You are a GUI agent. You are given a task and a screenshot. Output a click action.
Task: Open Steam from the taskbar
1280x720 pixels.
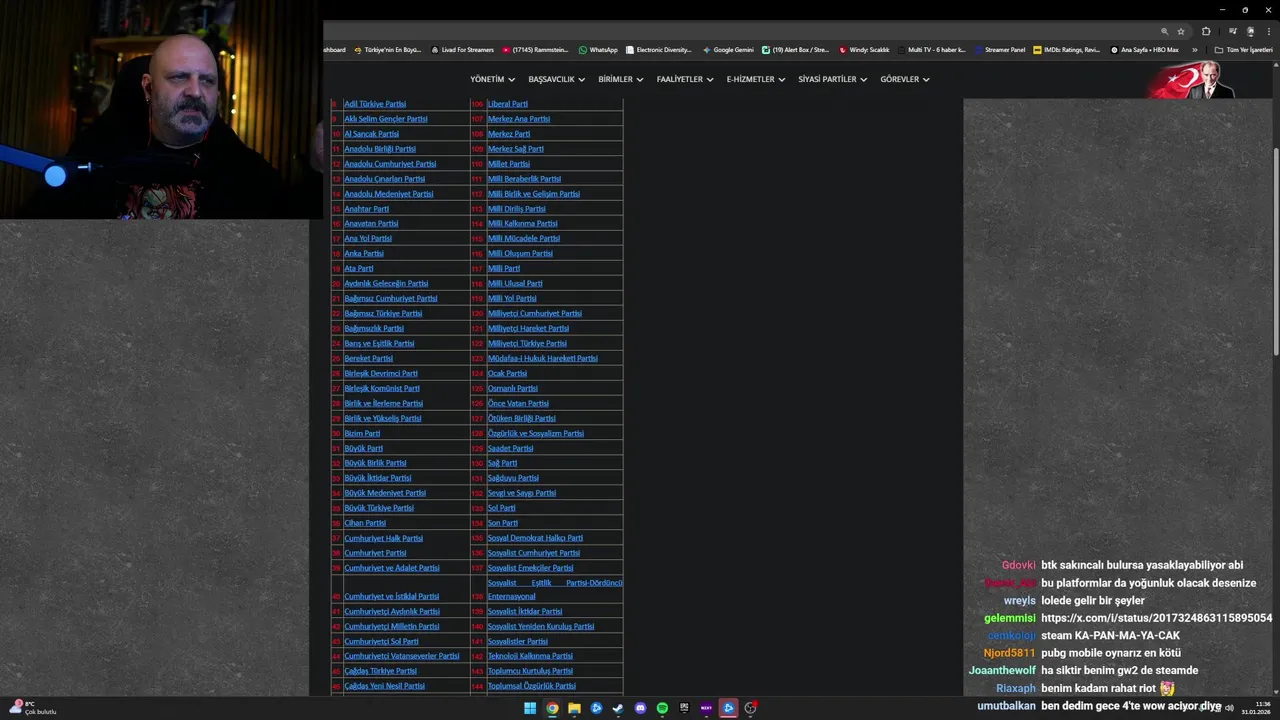pos(618,708)
